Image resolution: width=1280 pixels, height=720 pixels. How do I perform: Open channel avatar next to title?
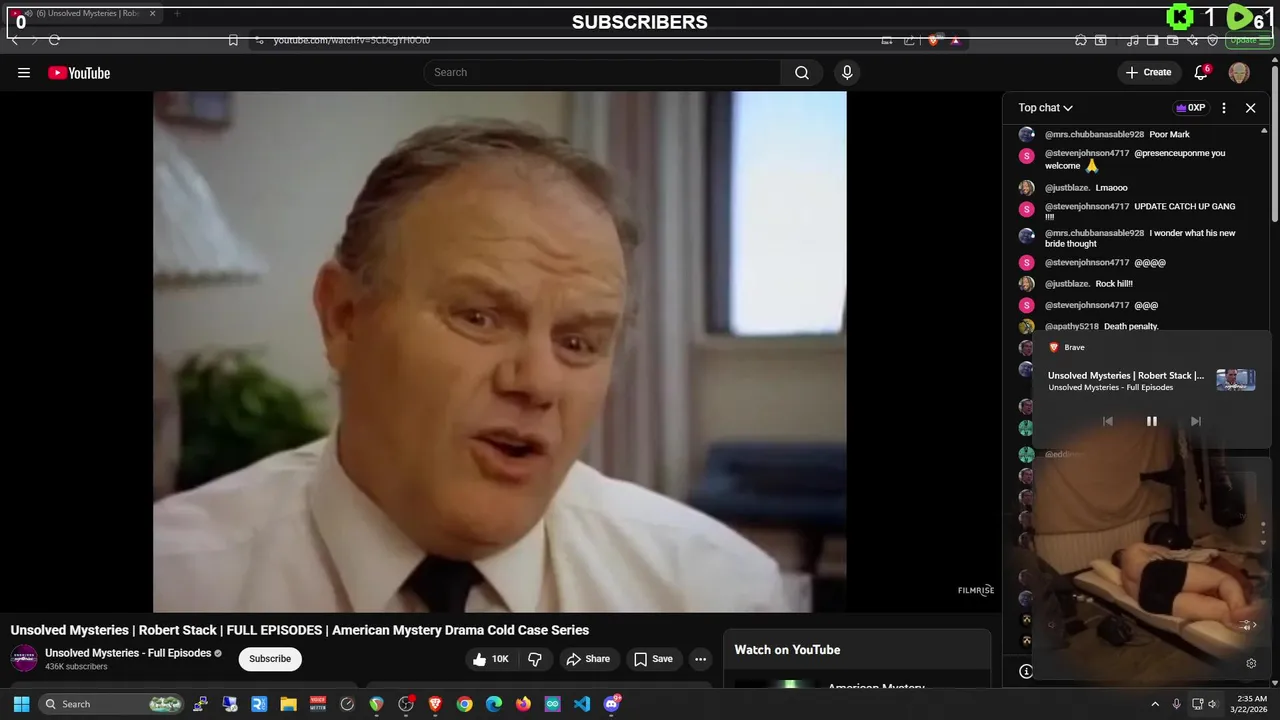click(x=24, y=659)
